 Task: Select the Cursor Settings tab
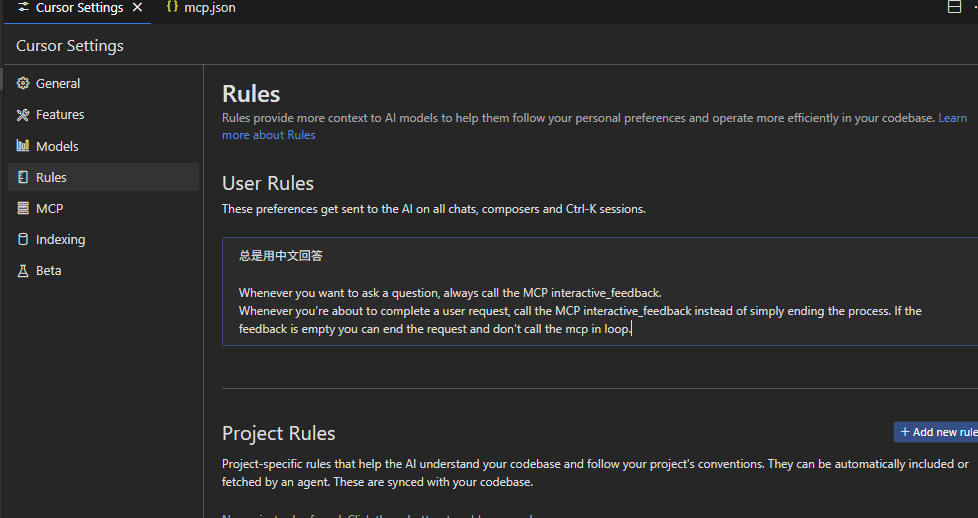point(77,8)
